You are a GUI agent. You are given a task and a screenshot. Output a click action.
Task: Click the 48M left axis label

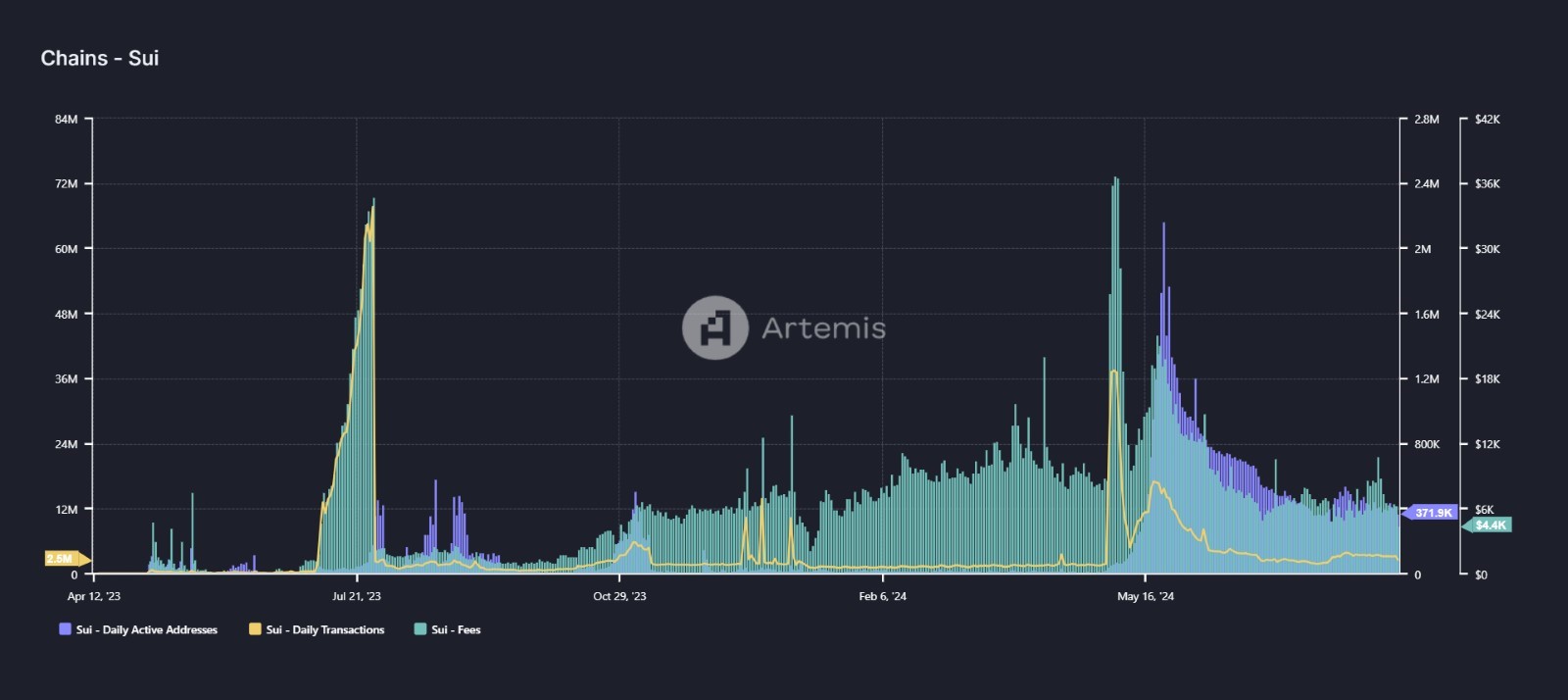click(66, 315)
